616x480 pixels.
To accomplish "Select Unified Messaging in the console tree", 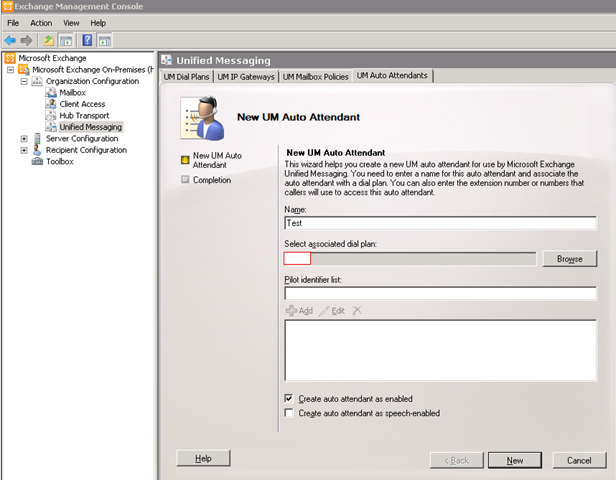I will (91, 127).
